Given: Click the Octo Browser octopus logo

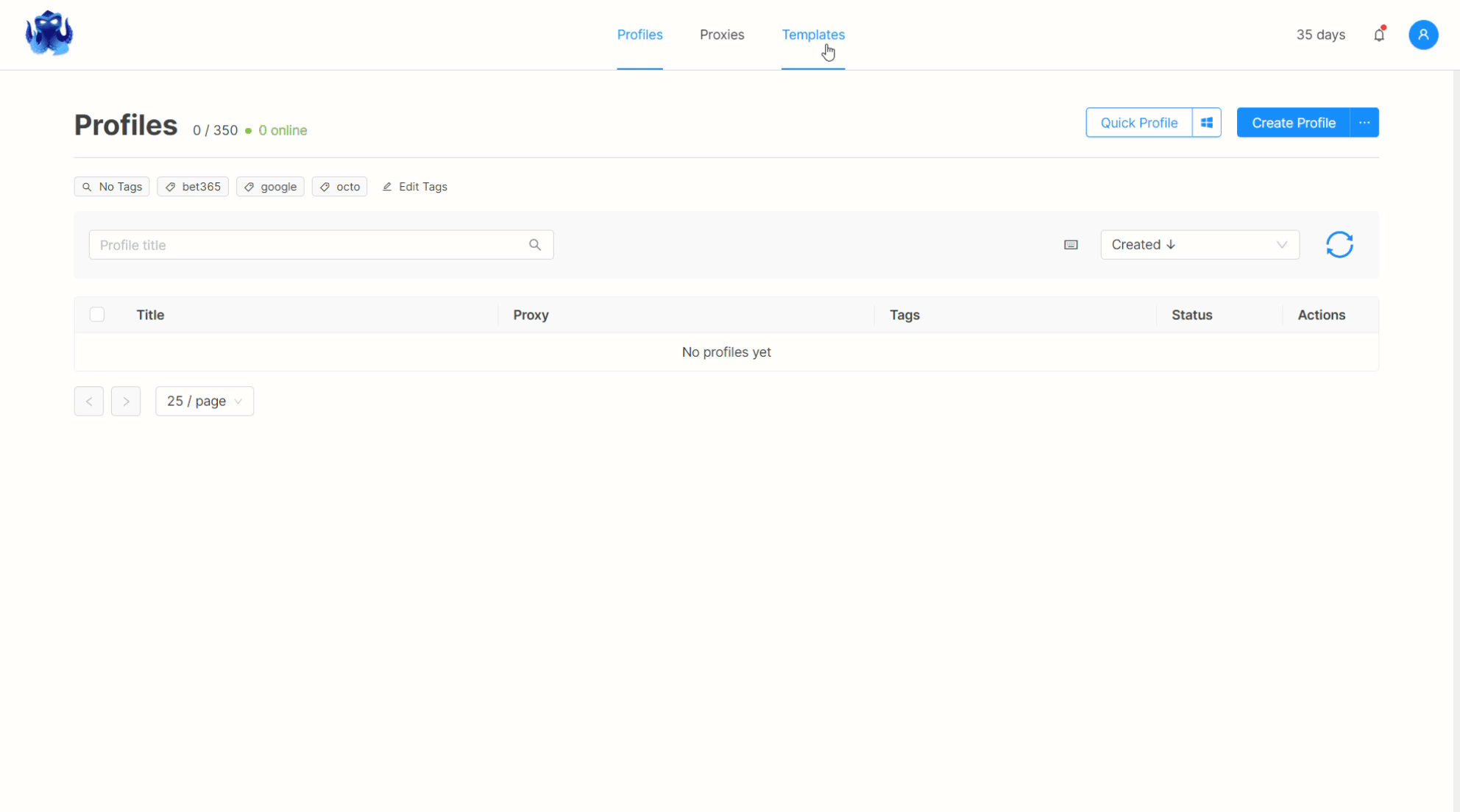Looking at the screenshot, I should [x=49, y=33].
